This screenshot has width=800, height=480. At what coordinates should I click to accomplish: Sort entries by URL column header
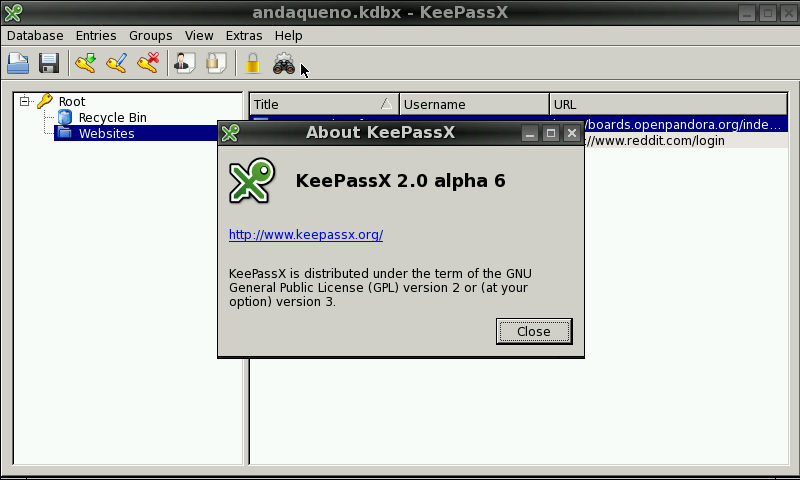point(668,105)
